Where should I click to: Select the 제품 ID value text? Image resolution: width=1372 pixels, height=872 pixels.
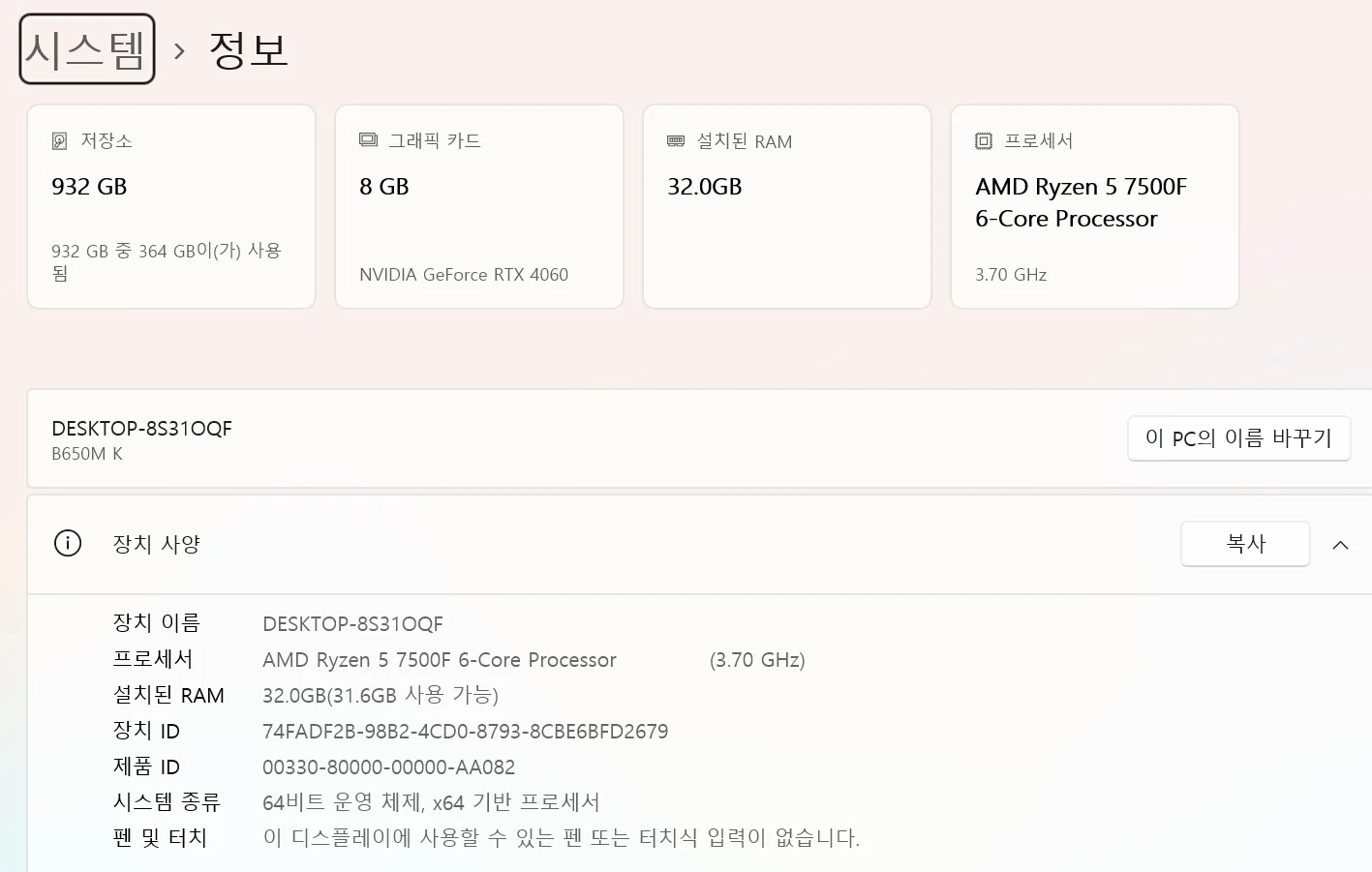pyautogui.click(x=389, y=767)
